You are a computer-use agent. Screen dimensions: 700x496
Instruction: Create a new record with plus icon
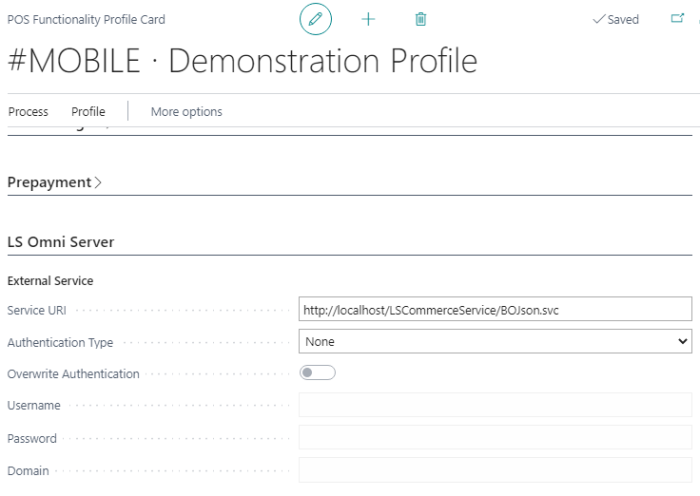coord(368,20)
